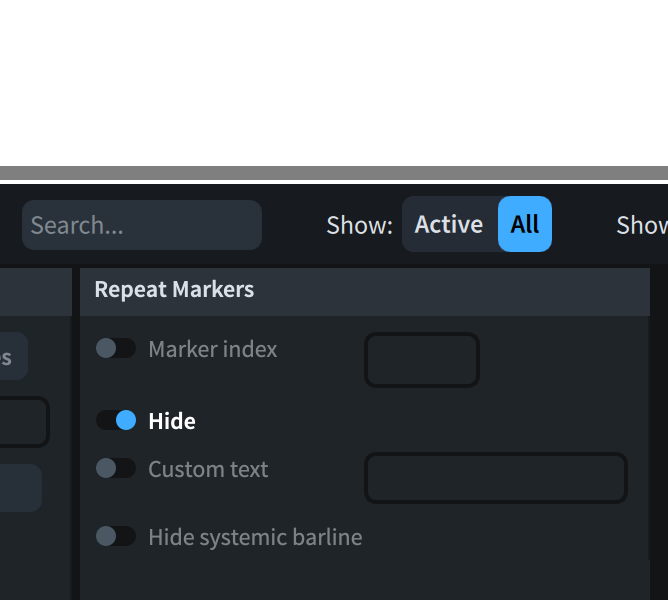
Task: Click the Marker index value box
Action: (421, 360)
